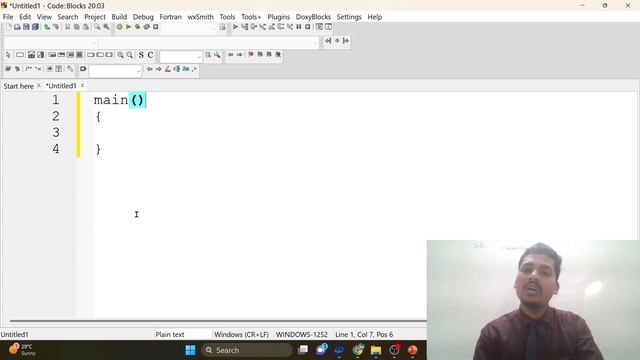This screenshot has width=640, height=360.
Task: Open the View menu
Action: pyautogui.click(x=44, y=17)
